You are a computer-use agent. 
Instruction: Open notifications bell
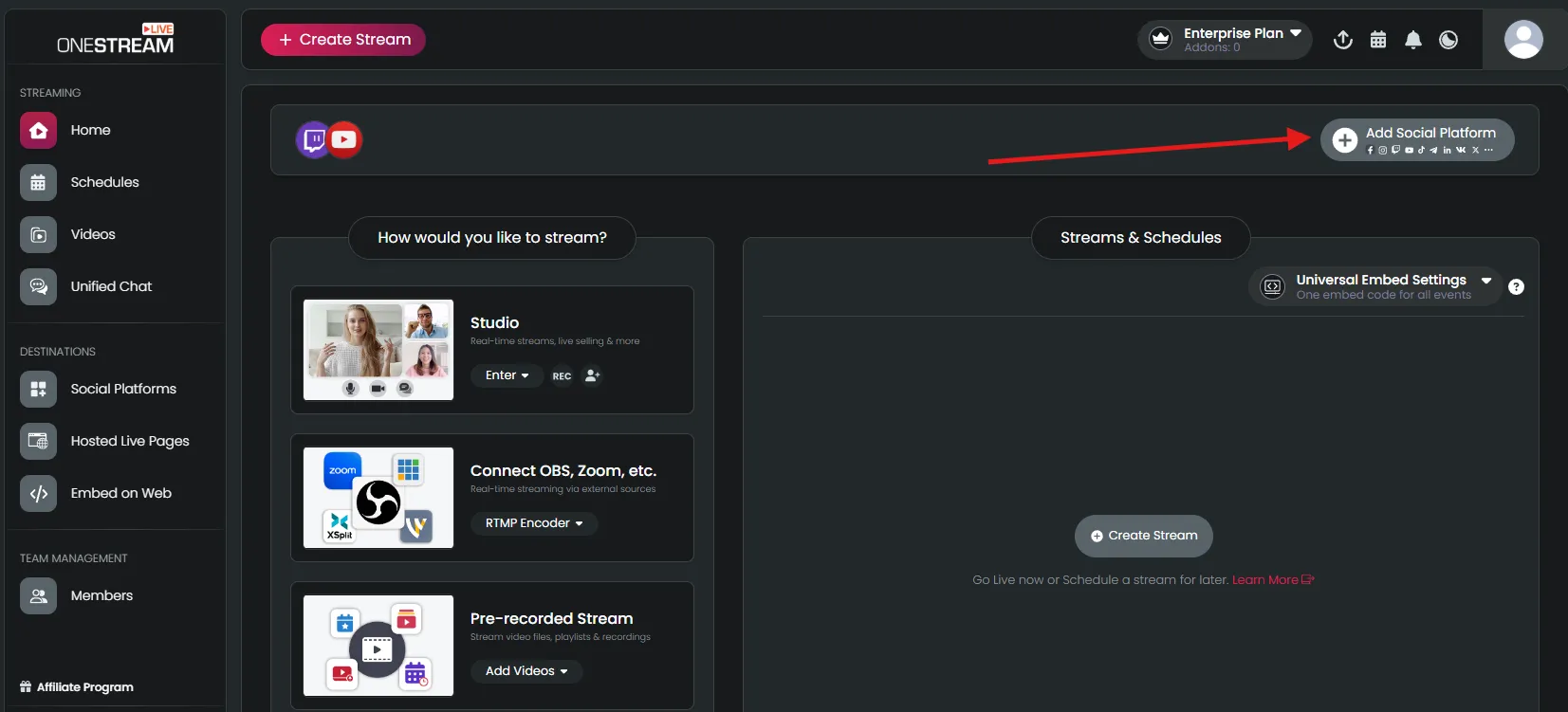tap(1413, 40)
